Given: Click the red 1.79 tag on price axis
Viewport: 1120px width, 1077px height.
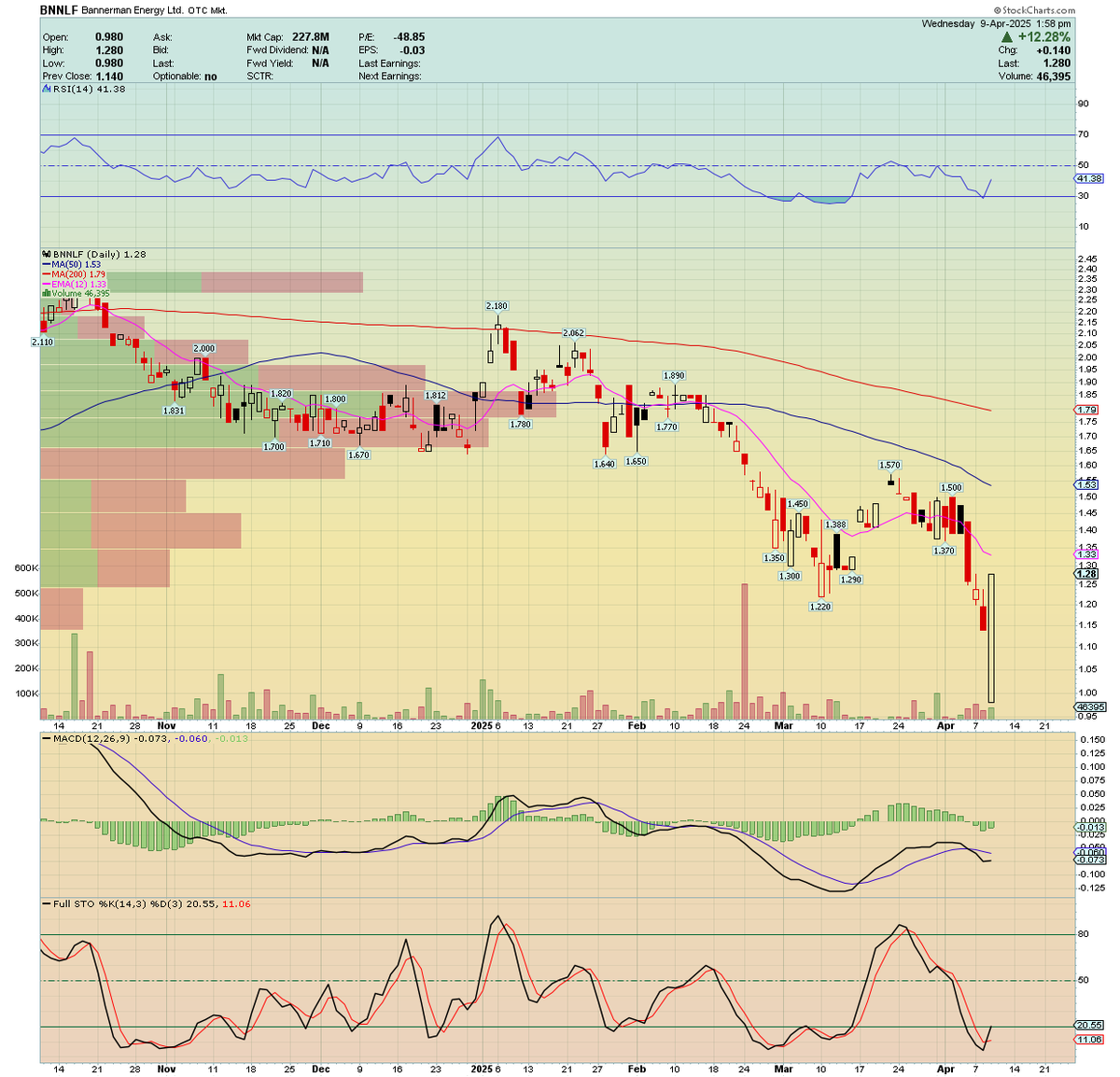Looking at the screenshot, I should click(x=1087, y=410).
